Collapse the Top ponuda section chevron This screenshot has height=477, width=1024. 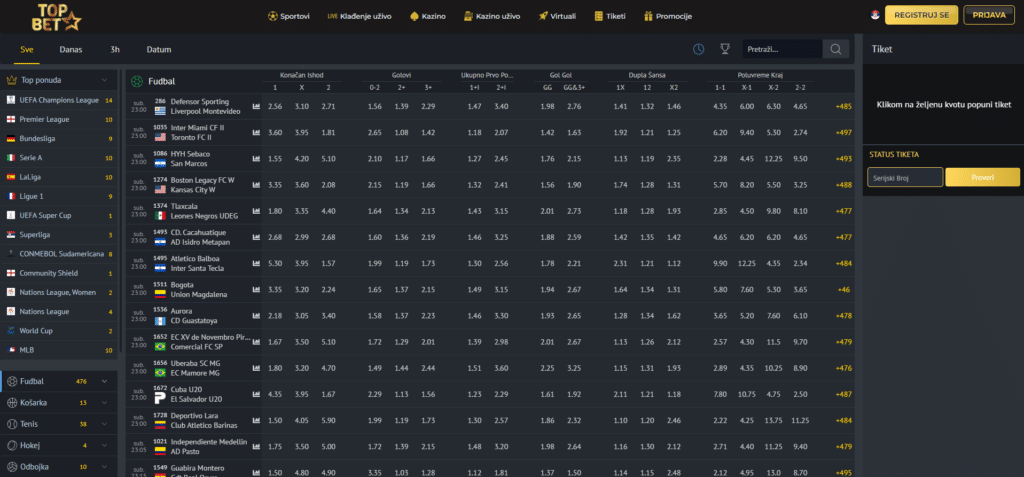tap(104, 80)
